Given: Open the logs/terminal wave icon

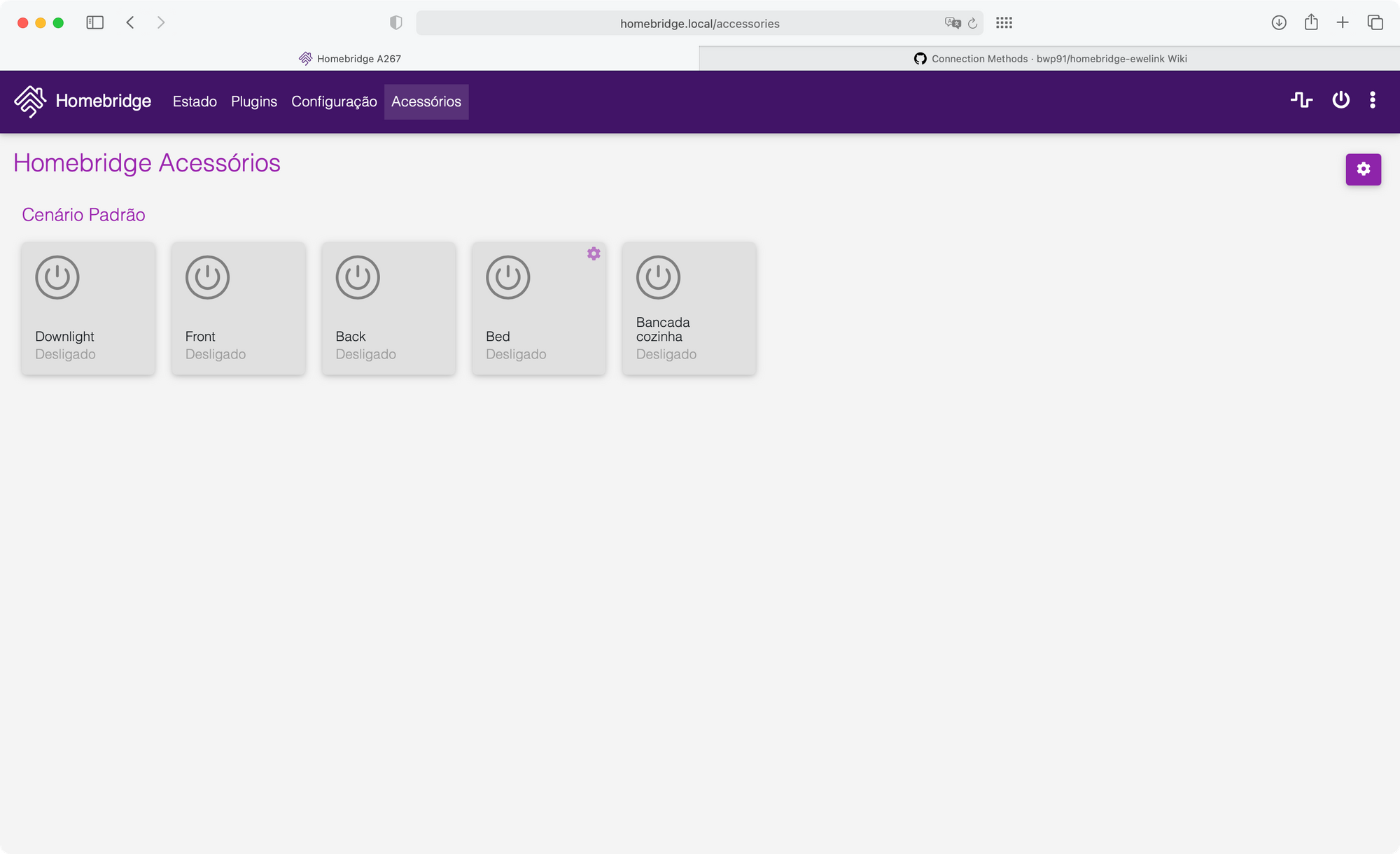Looking at the screenshot, I should (1301, 100).
